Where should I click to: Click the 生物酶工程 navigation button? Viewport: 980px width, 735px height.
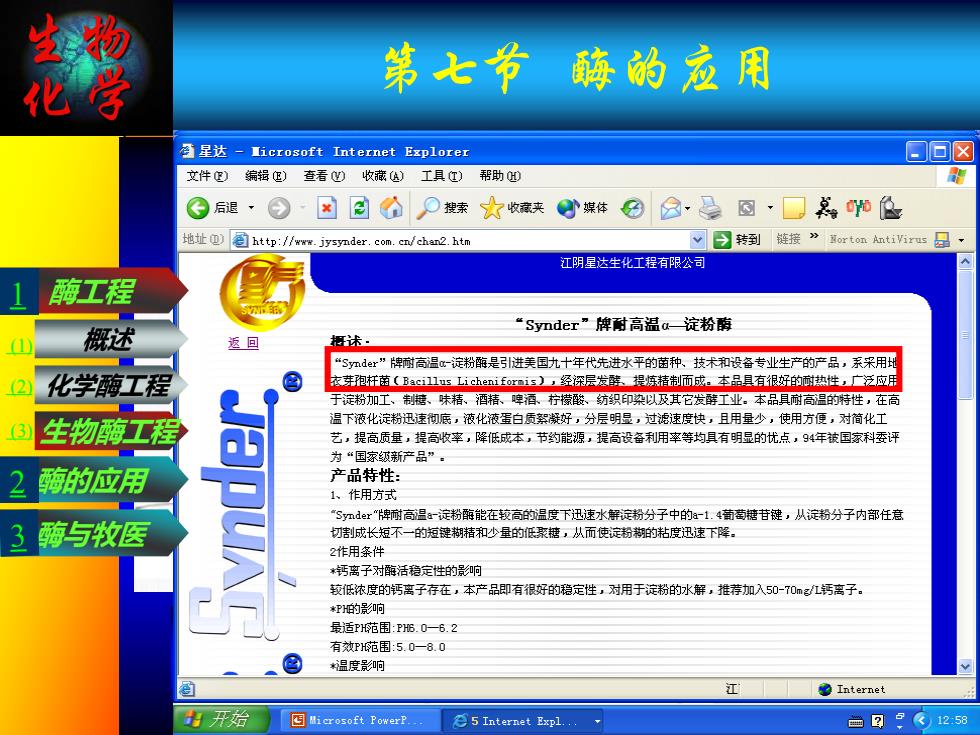click(111, 431)
